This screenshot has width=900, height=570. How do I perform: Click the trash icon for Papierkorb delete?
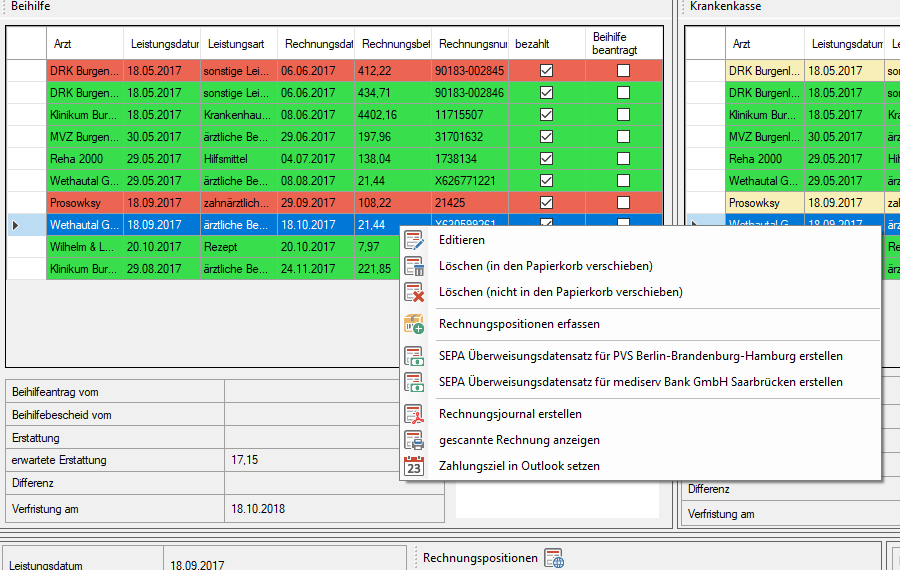413,266
